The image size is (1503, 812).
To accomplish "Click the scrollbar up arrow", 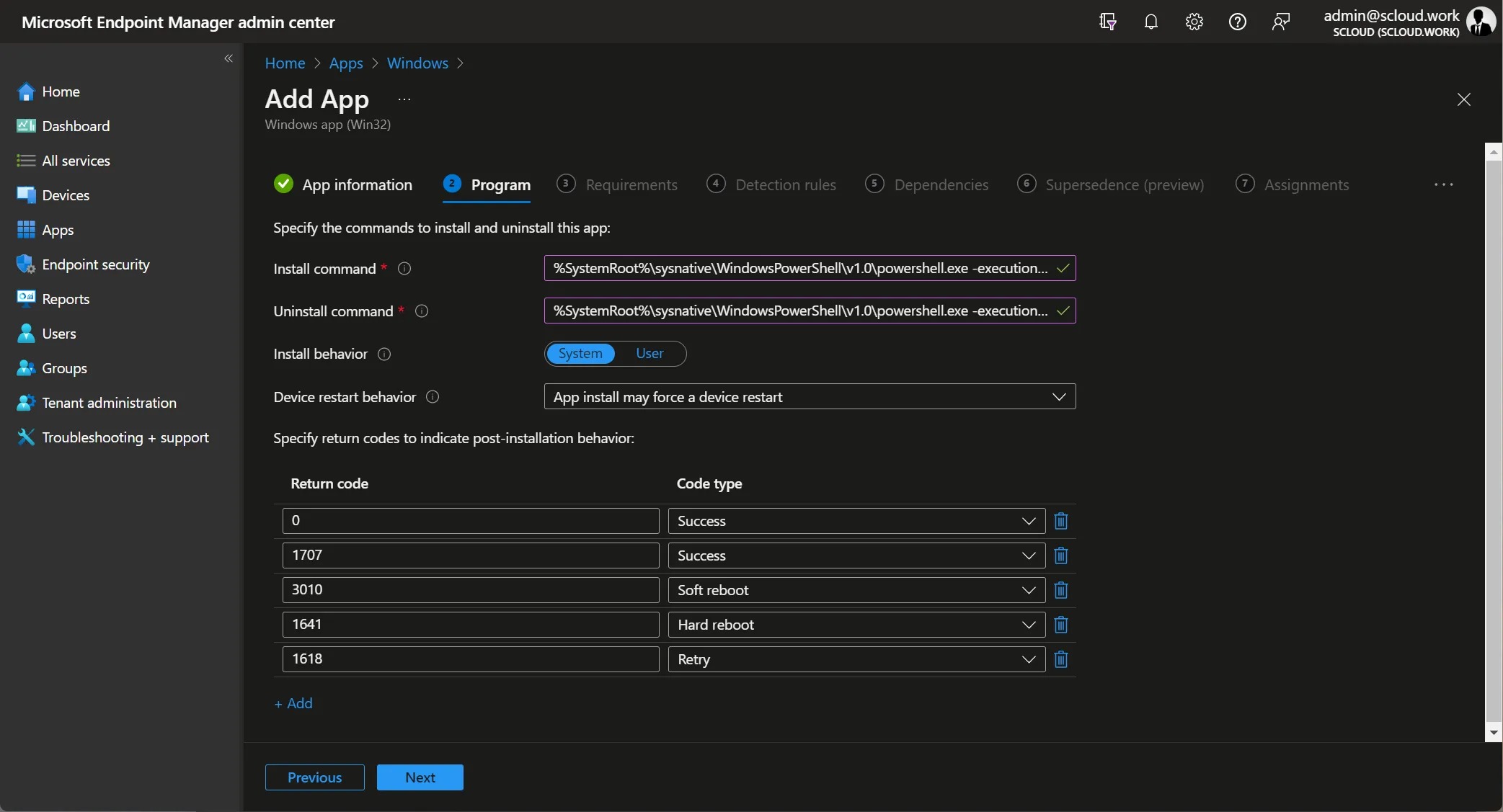I will tap(1494, 151).
